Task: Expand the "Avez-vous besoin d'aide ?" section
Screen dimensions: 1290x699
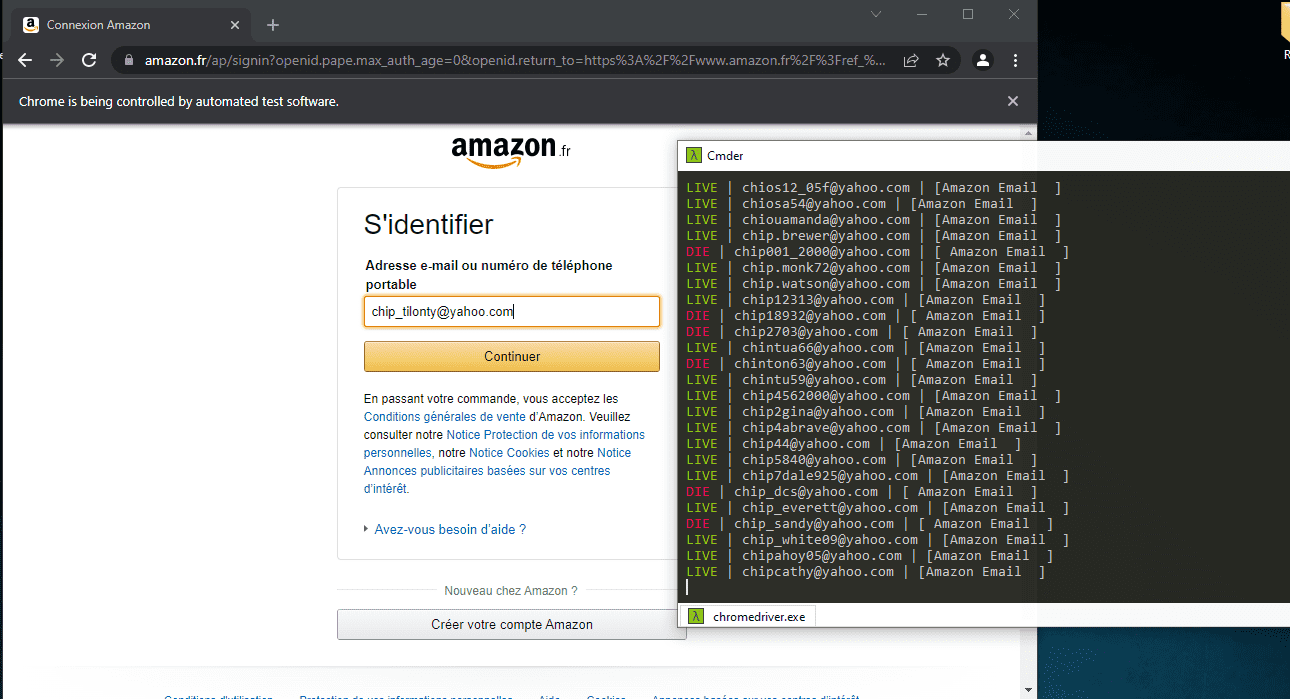Action: coord(449,529)
